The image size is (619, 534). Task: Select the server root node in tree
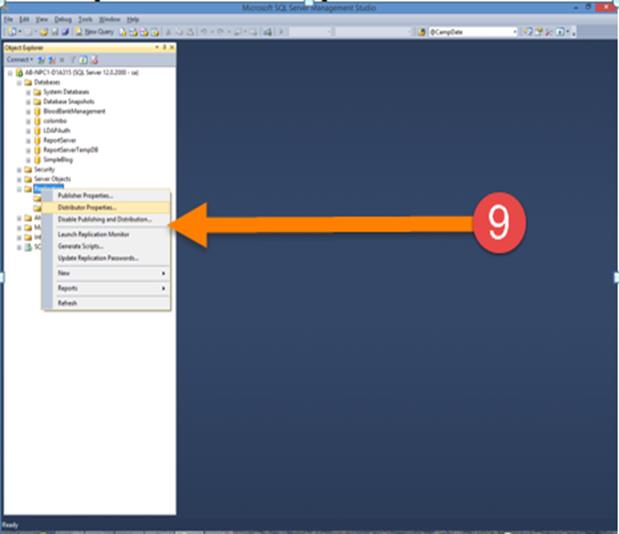(x=82, y=73)
